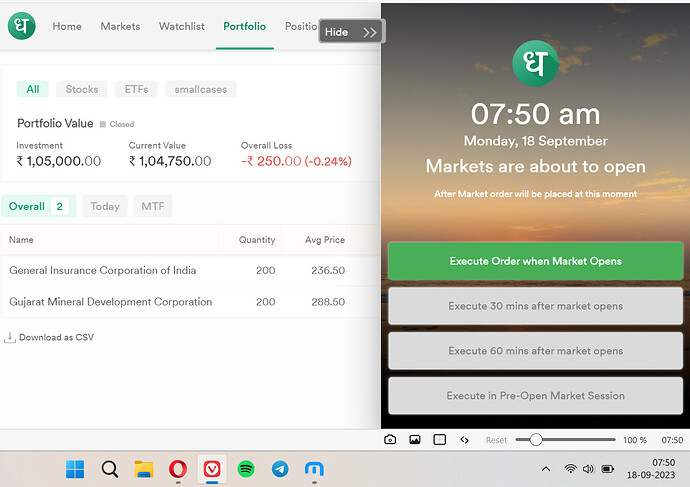Open the volume control in the system tray
Image resolution: width=690 pixels, height=487 pixels.
tap(588, 469)
